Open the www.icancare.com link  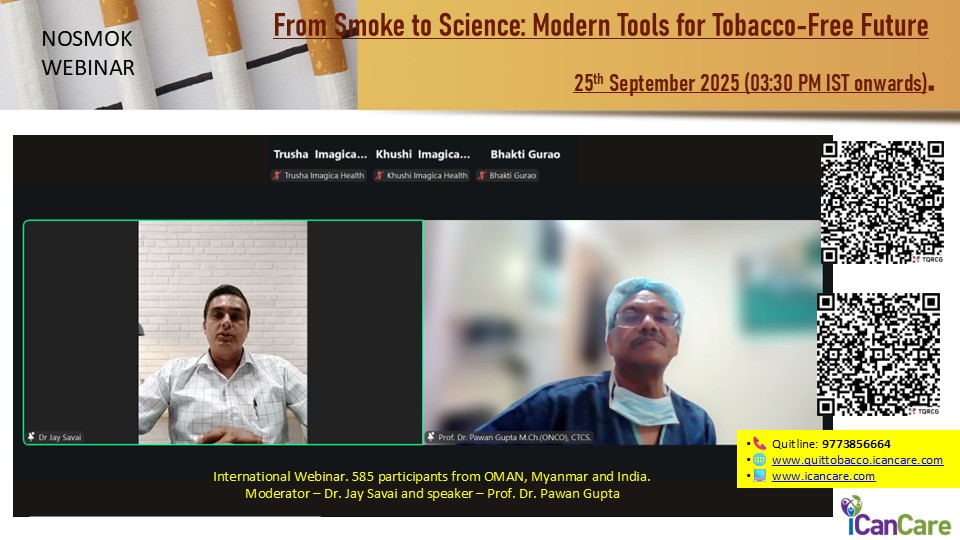(823, 476)
